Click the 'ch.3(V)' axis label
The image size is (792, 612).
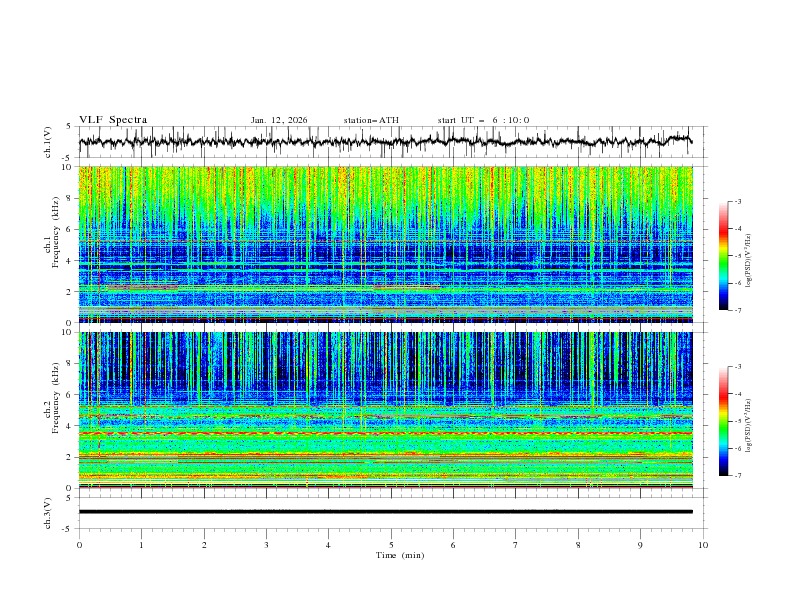(x=48, y=513)
